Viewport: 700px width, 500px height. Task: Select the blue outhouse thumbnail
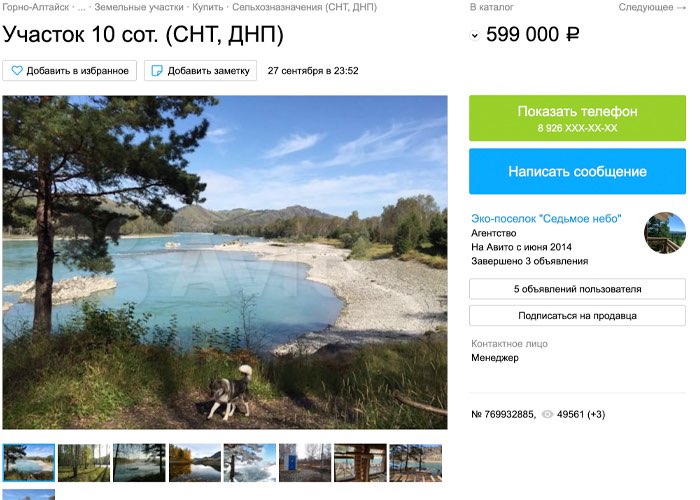[x=304, y=462]
